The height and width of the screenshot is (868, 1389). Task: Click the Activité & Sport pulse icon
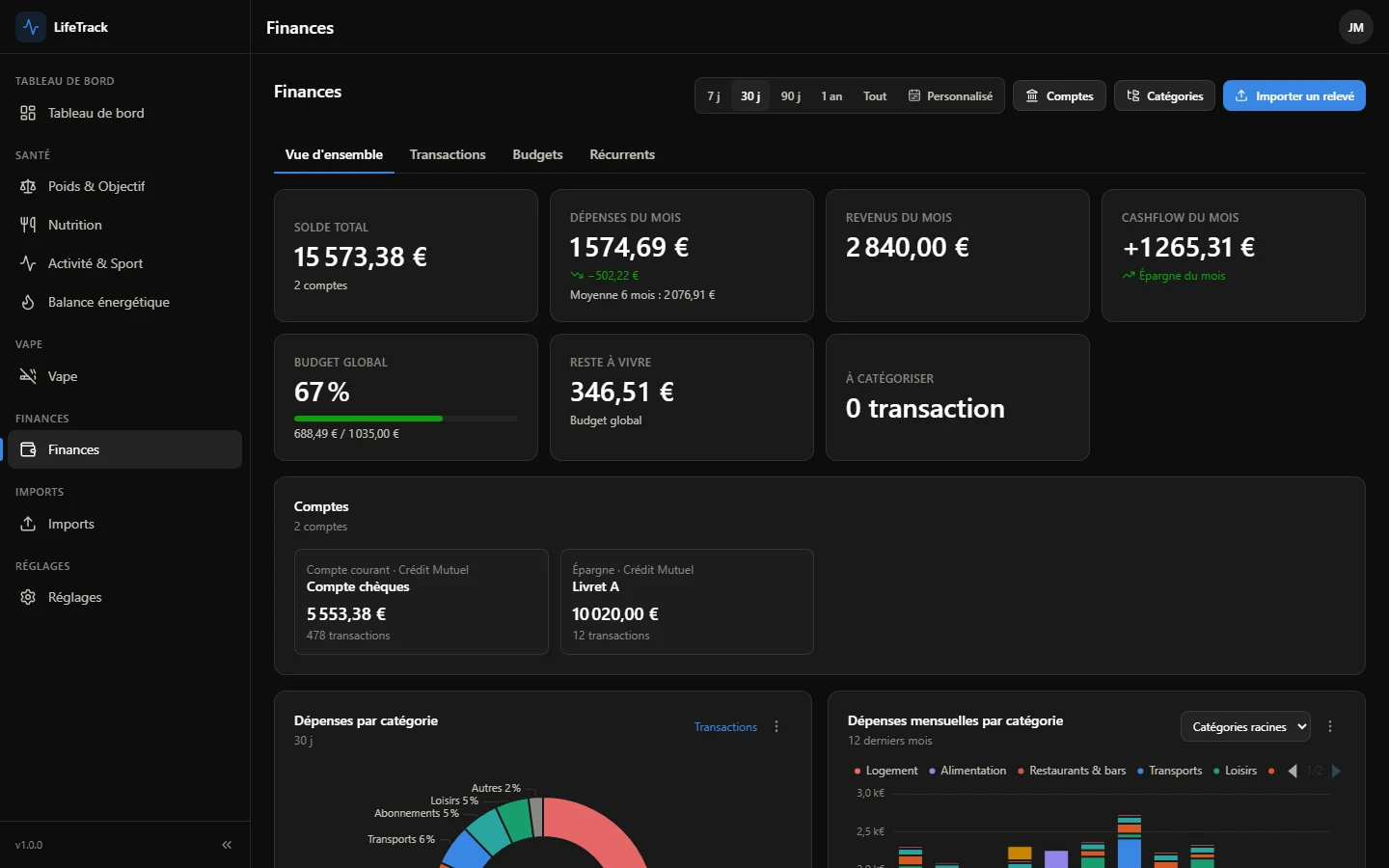pos(28,263)
